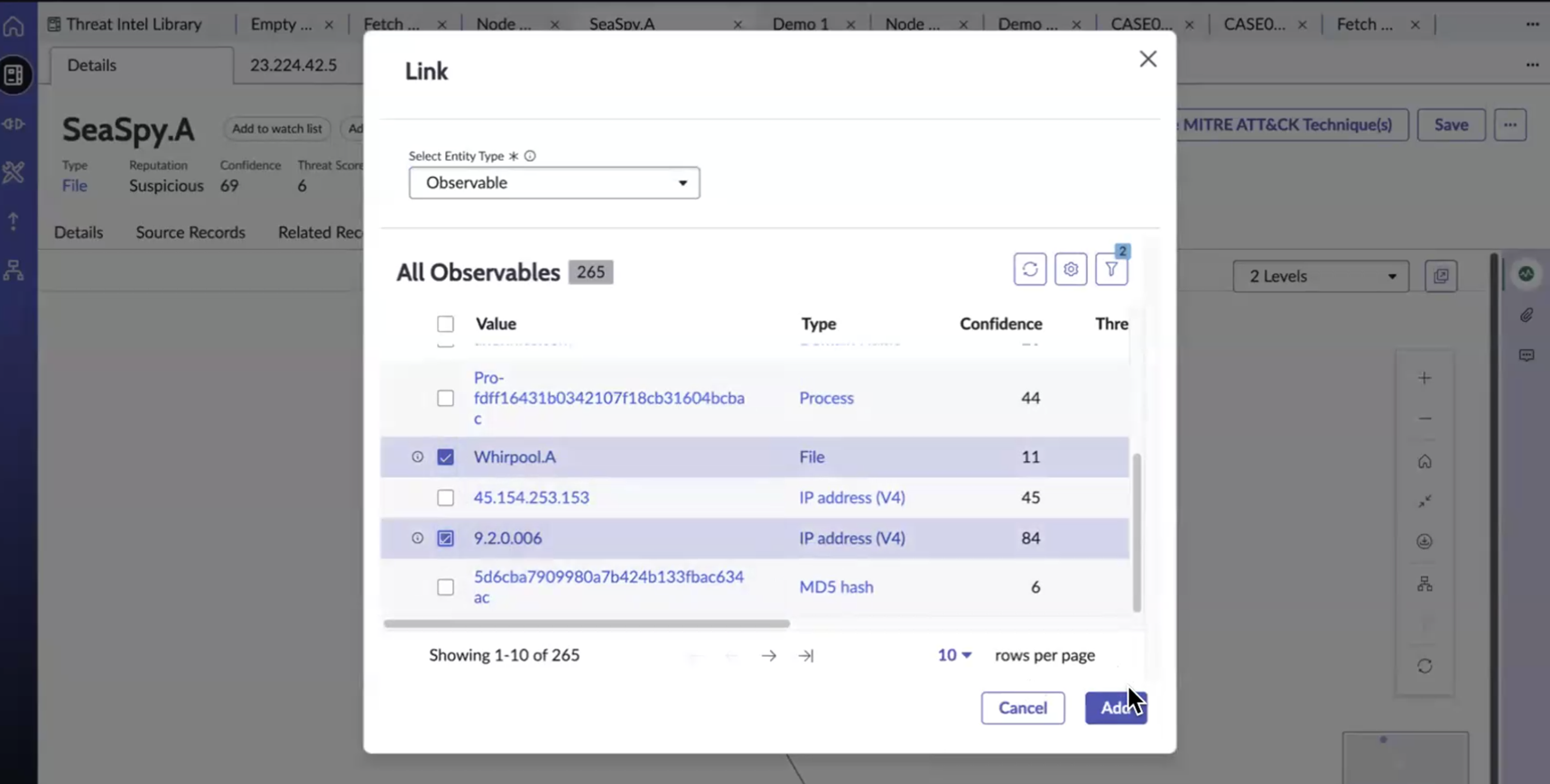Reset the graph view with the home icon
Screen dimensions: 1550x784
coord(1425,462)
